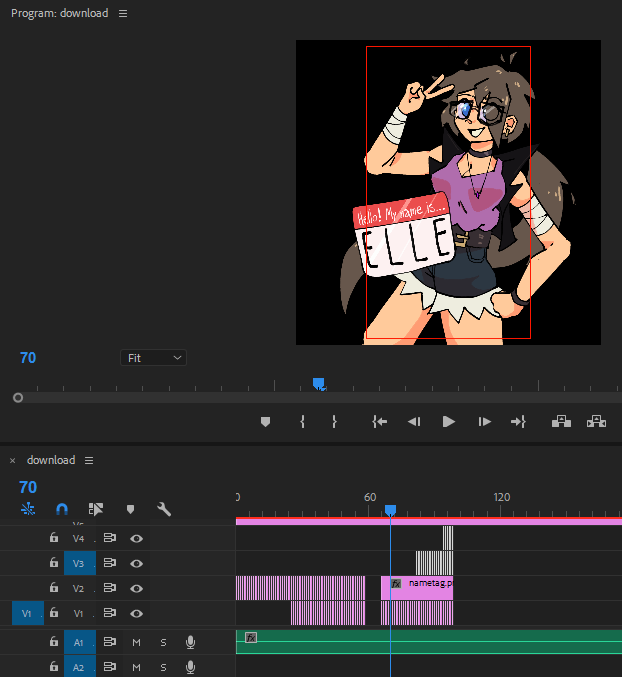Click the program monitor playhead marker
Image resolution: width=622 pixels, height=677 pixels.
[319, 383]
